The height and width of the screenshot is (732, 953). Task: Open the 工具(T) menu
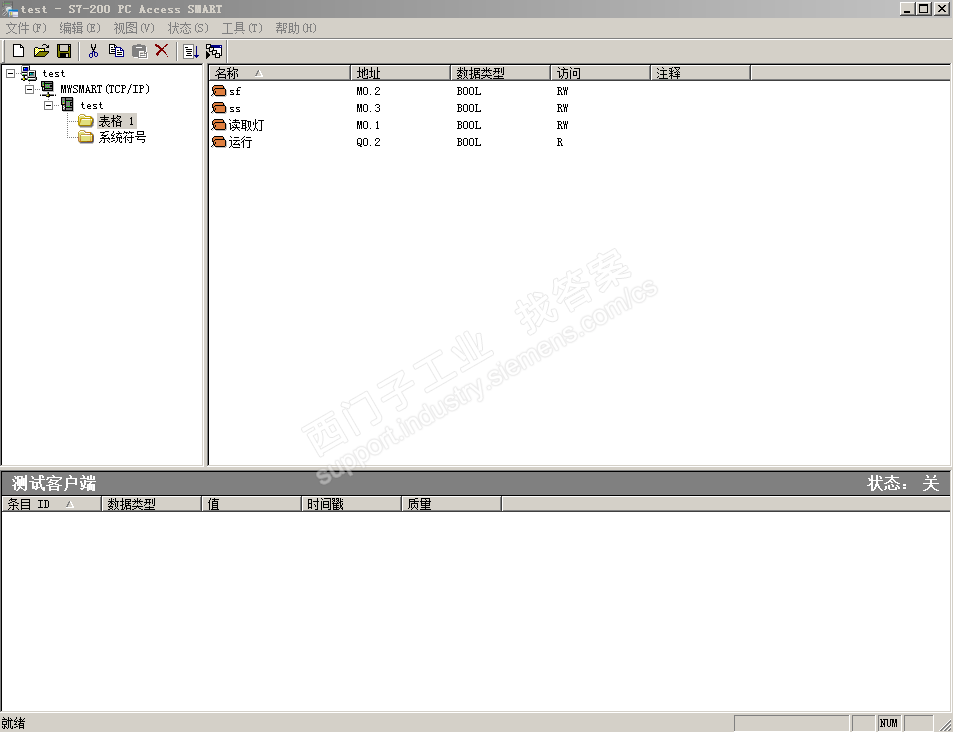pos(242,28)
